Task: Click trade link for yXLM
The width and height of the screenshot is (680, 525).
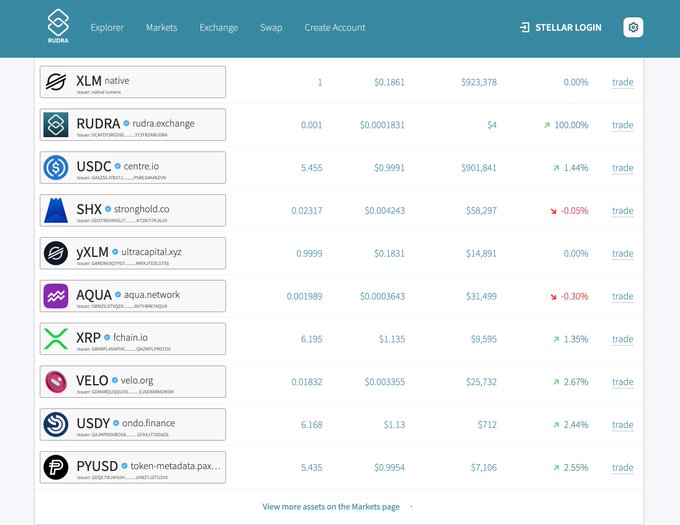Action: pyautogui.click(x=622, y=253)
